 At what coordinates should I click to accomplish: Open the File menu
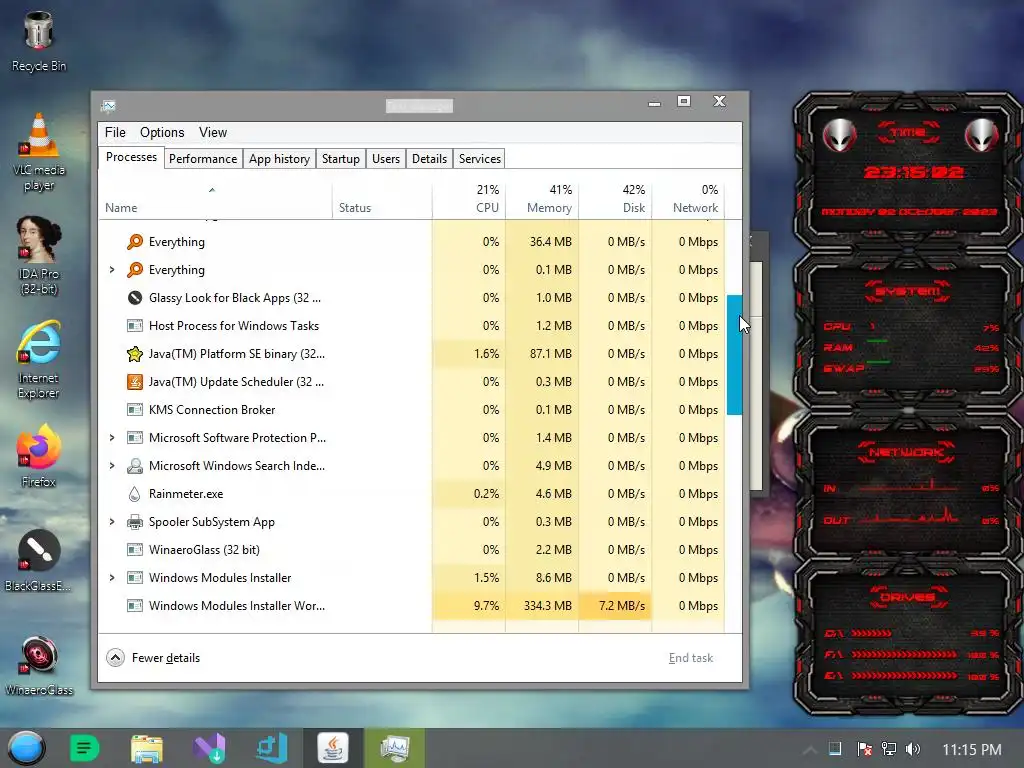pos(115,133)
